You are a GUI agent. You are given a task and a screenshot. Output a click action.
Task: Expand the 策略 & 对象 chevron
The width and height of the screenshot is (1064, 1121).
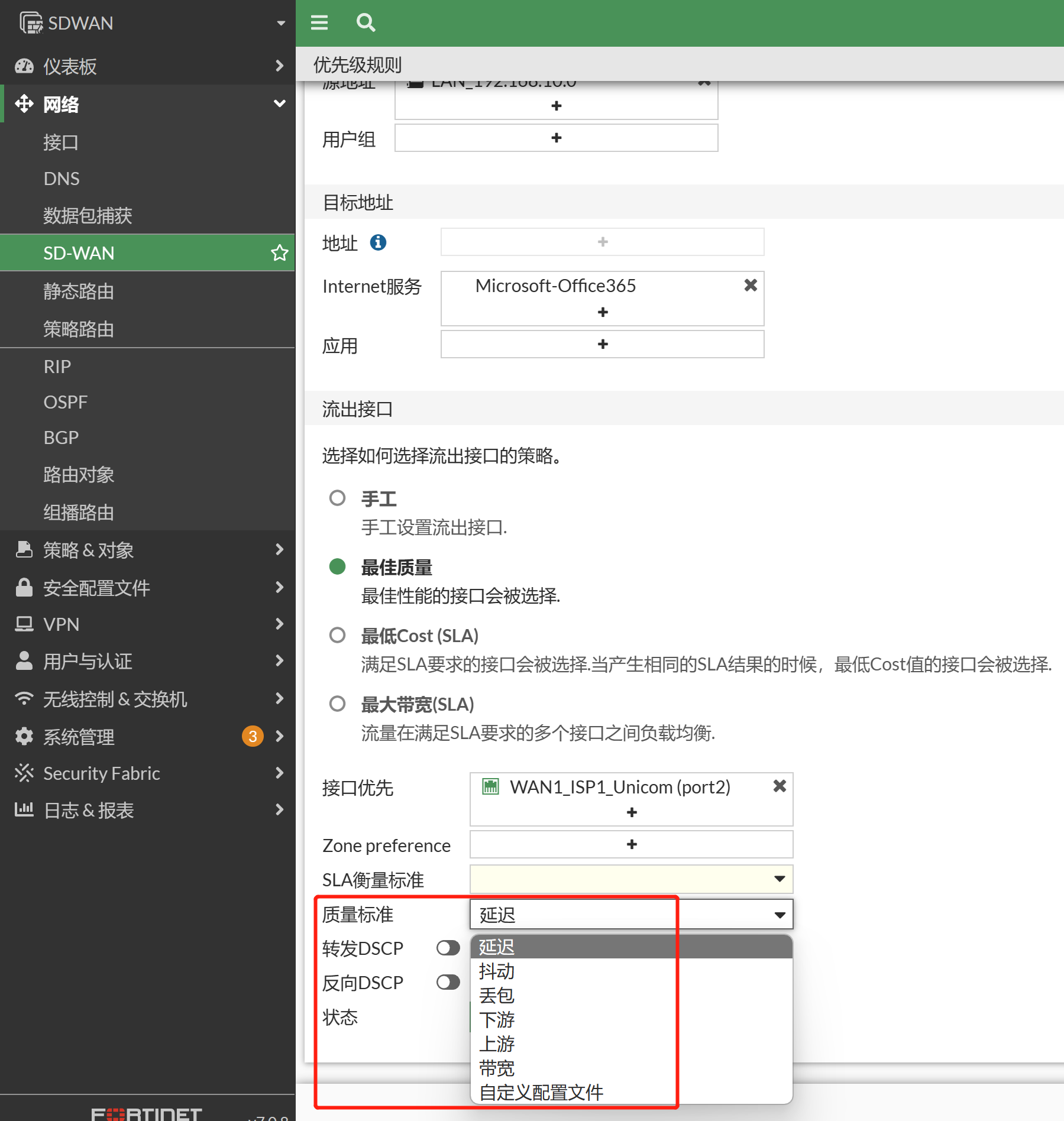pyautogui.click(x=280, y=549)
